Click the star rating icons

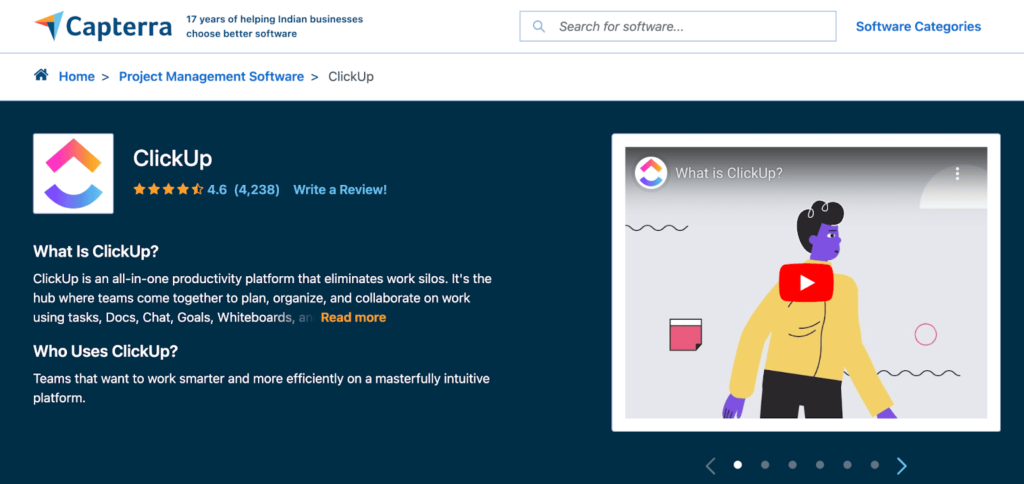point(168,190)
